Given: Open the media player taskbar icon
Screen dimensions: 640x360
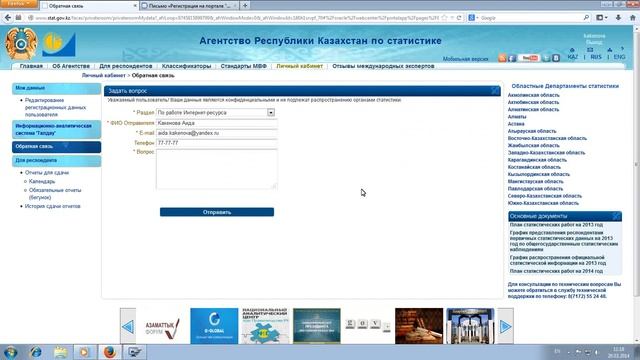Looking at the screenshot, I should coord(84,352).
